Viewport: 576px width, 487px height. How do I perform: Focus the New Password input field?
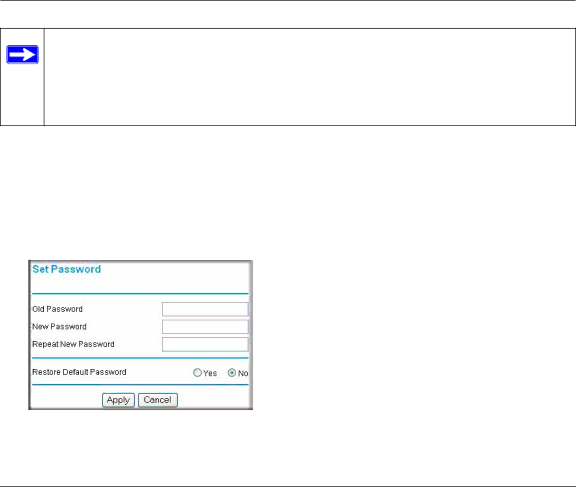click(x=205, y=327)
